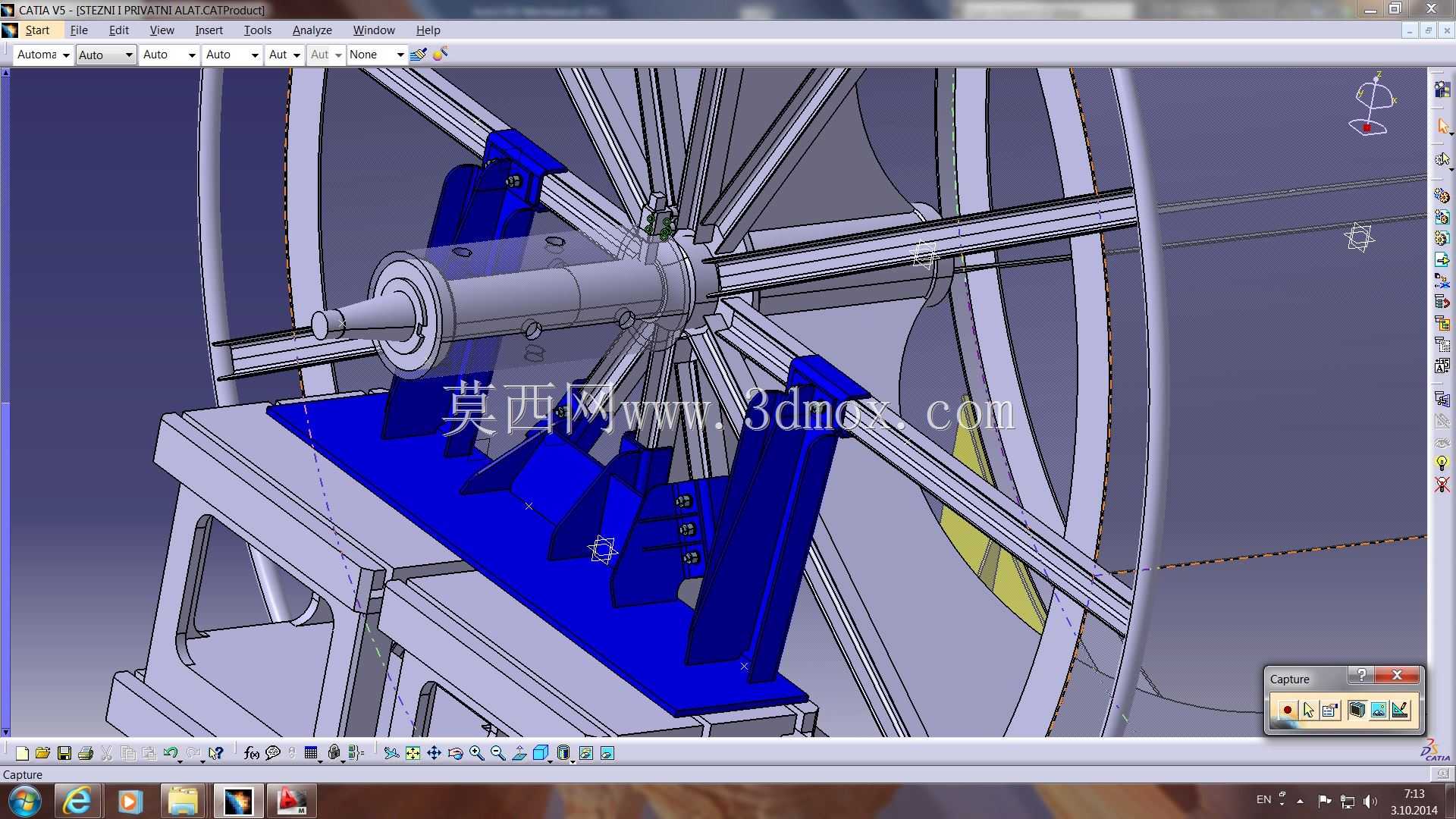Image resolution: width=1456 pixels, height=819 pixels.
Task: Click the Painter brush icon in Graphic Properties
Action: click(417, 55)
